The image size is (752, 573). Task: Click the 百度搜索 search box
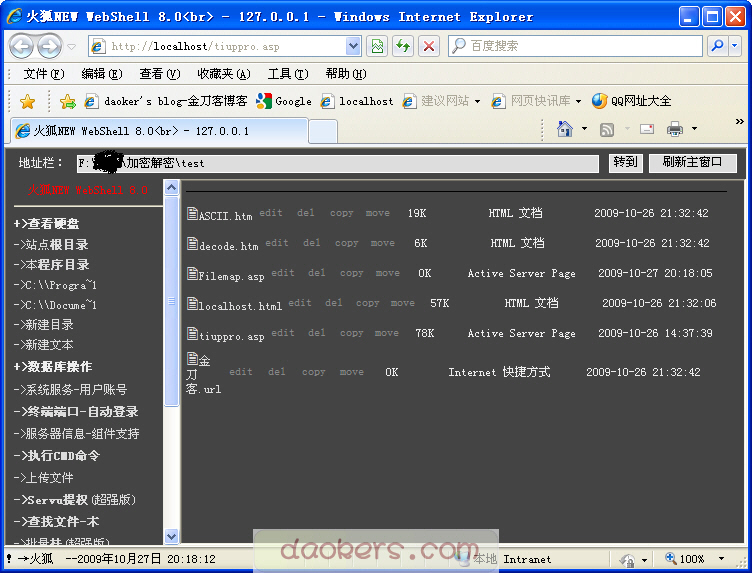coord(576,46)
